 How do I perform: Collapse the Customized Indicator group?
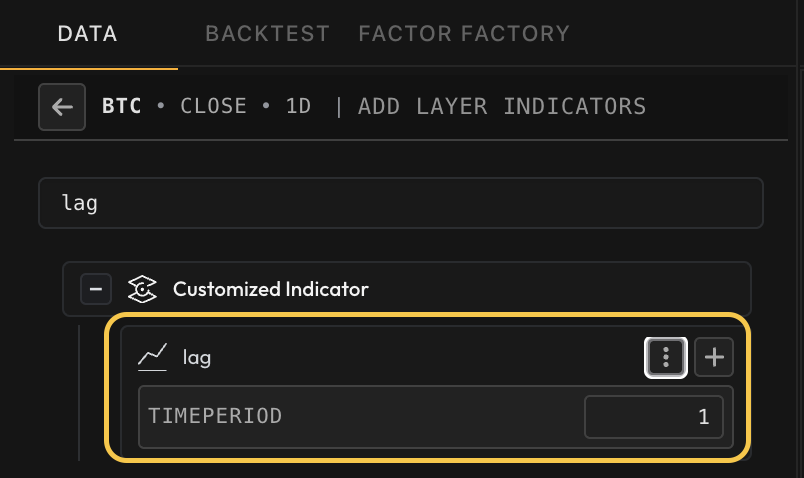pyautogui.click(x=96, y=289)
